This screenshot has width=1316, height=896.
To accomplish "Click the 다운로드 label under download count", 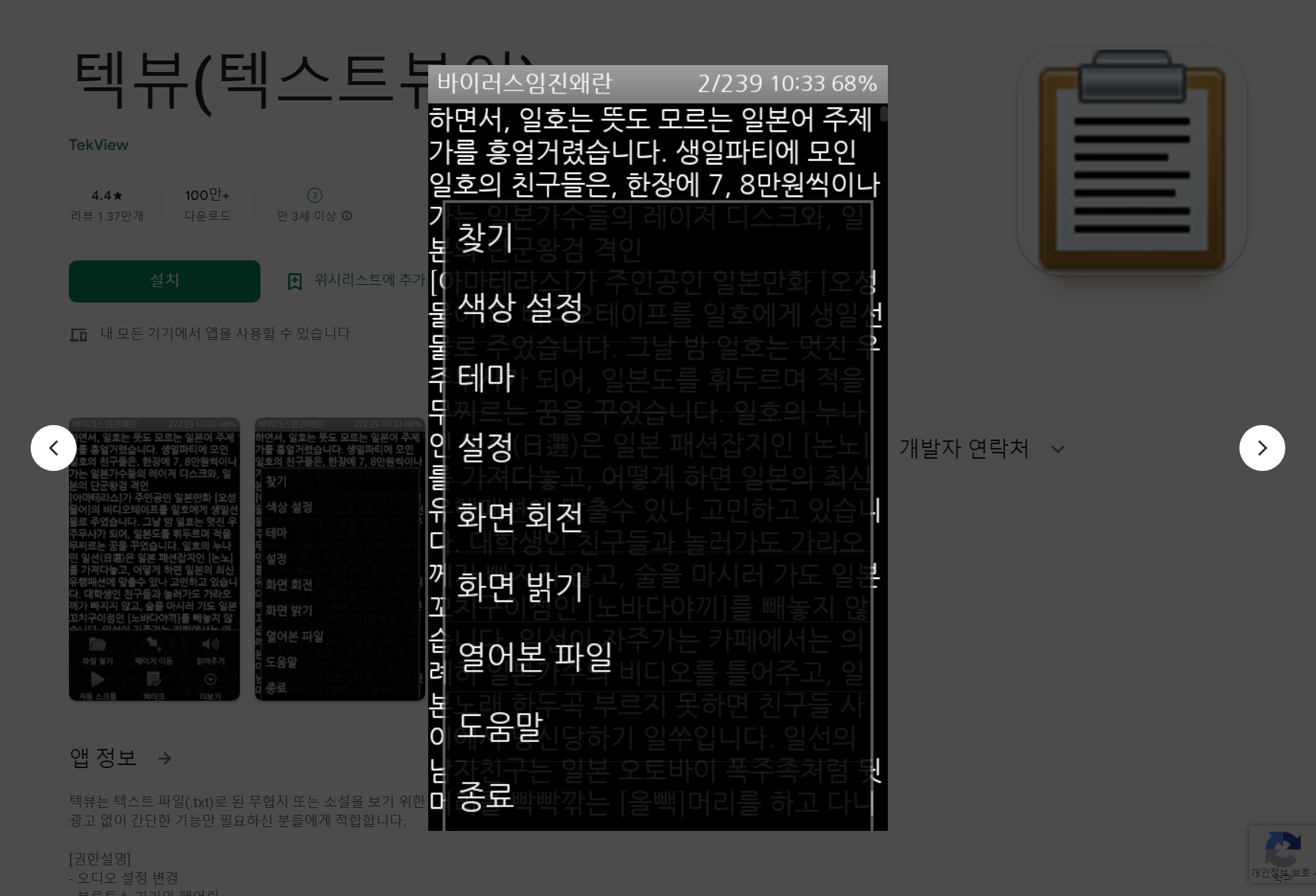I will tap(207, 216).
